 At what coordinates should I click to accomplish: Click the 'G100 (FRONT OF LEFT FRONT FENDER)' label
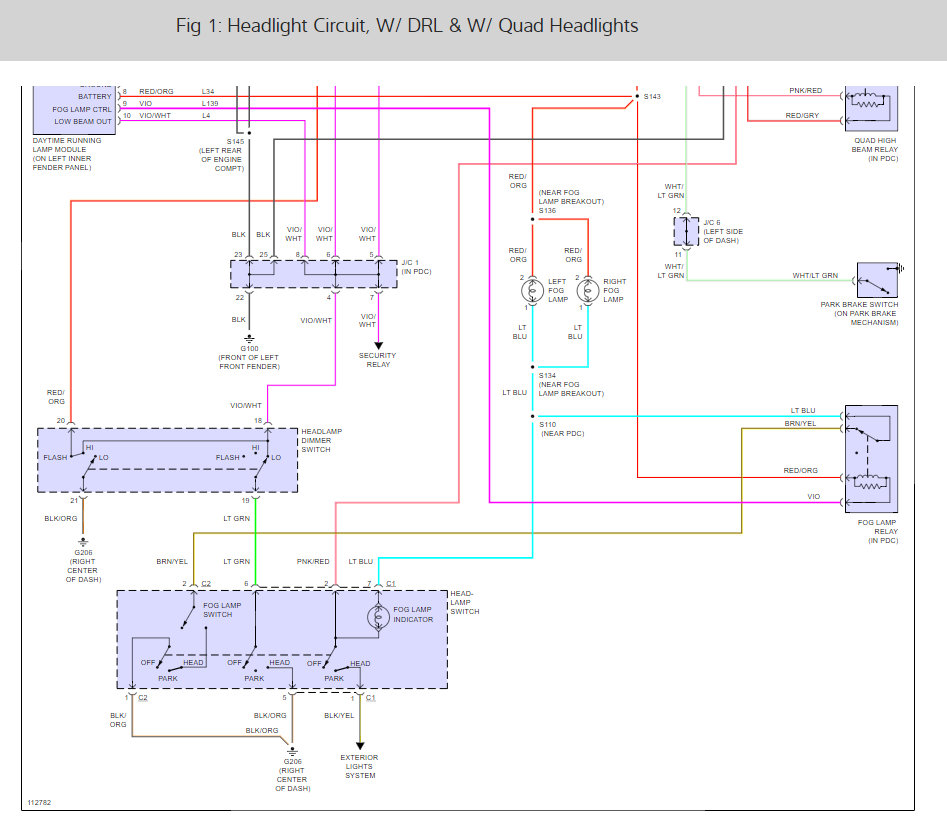click(x=249, y=358)
